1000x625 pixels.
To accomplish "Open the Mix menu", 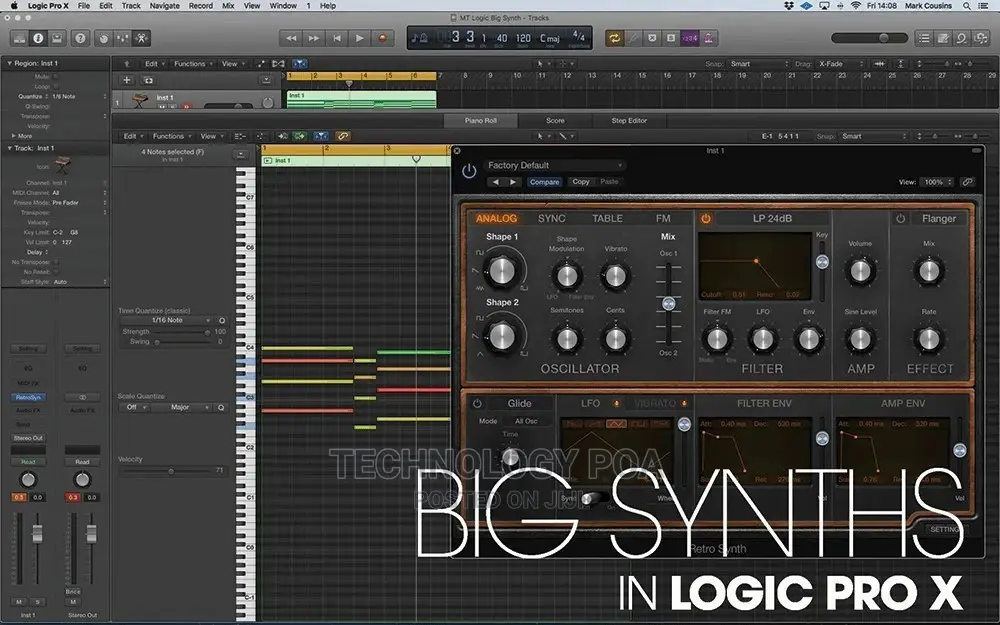I will (228, 6).
